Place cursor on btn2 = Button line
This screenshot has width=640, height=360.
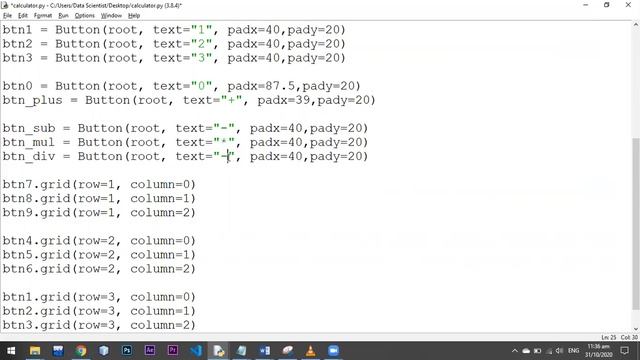point(174,44)
